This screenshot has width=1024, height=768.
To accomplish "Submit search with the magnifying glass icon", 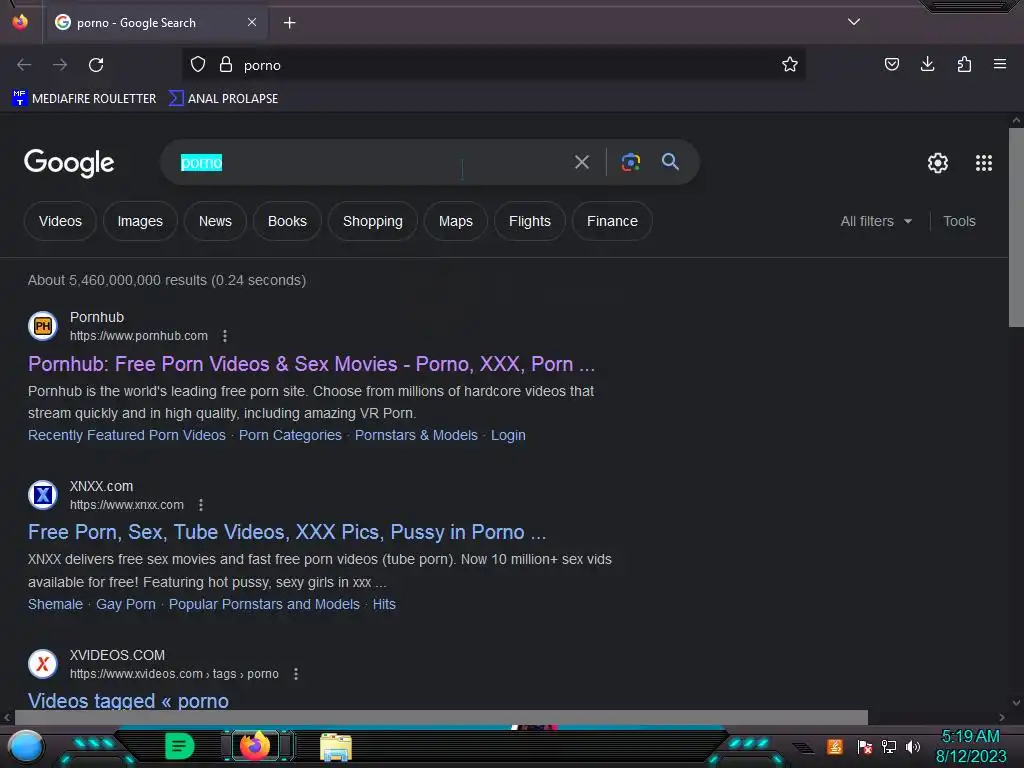I will click(670, 161).
